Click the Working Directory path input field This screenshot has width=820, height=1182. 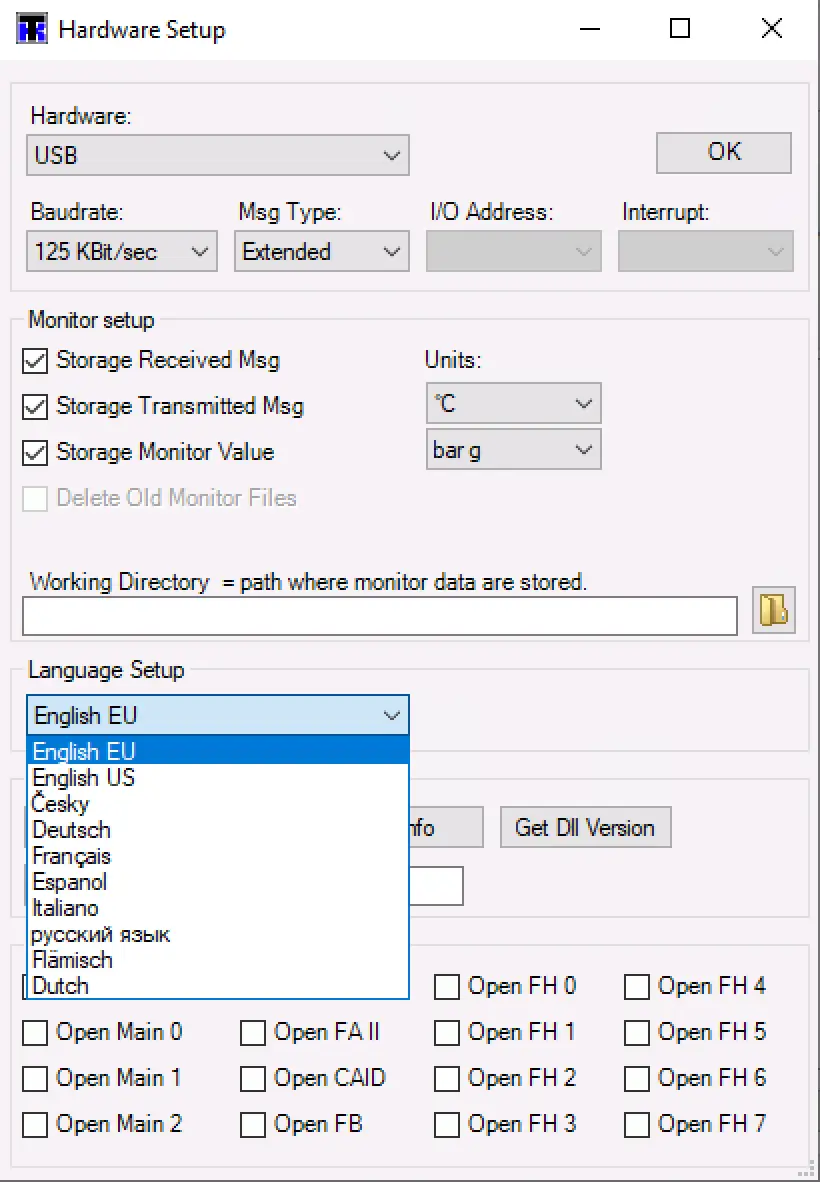pos(379,616)
